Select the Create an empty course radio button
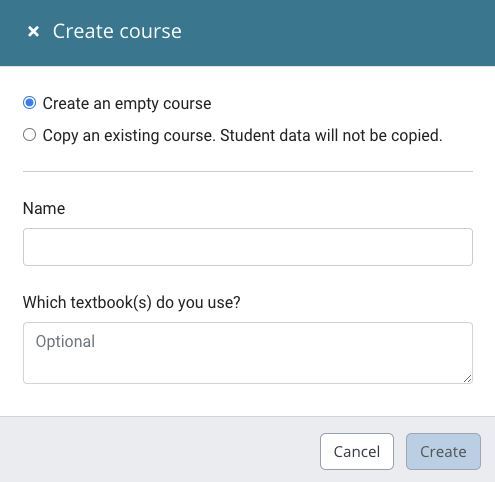The image size is (495, 482). click(29, 103)
